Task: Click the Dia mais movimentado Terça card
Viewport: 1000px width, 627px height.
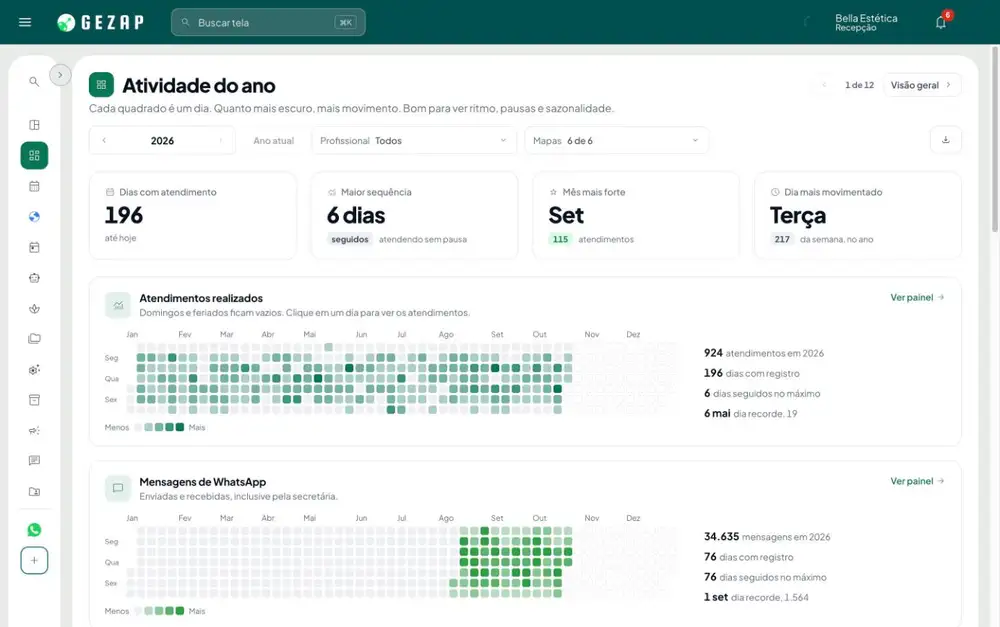Action: [858, 216]
